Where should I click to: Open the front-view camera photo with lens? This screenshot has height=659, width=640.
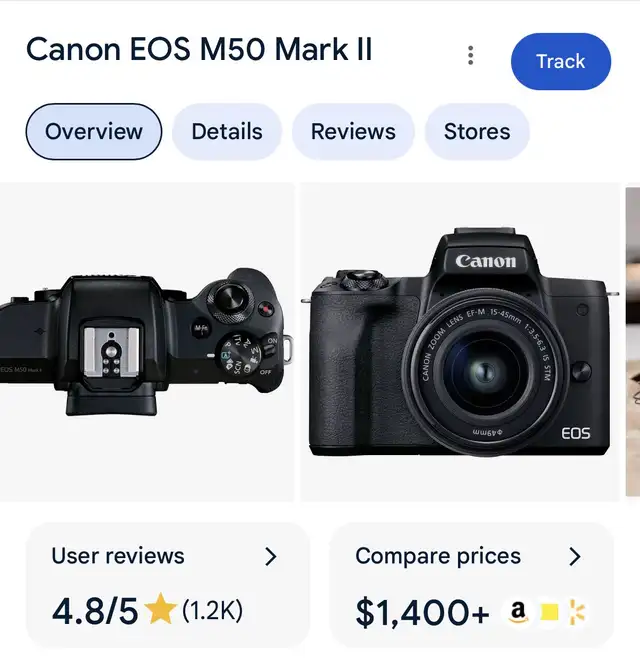(x=461, y=342)
